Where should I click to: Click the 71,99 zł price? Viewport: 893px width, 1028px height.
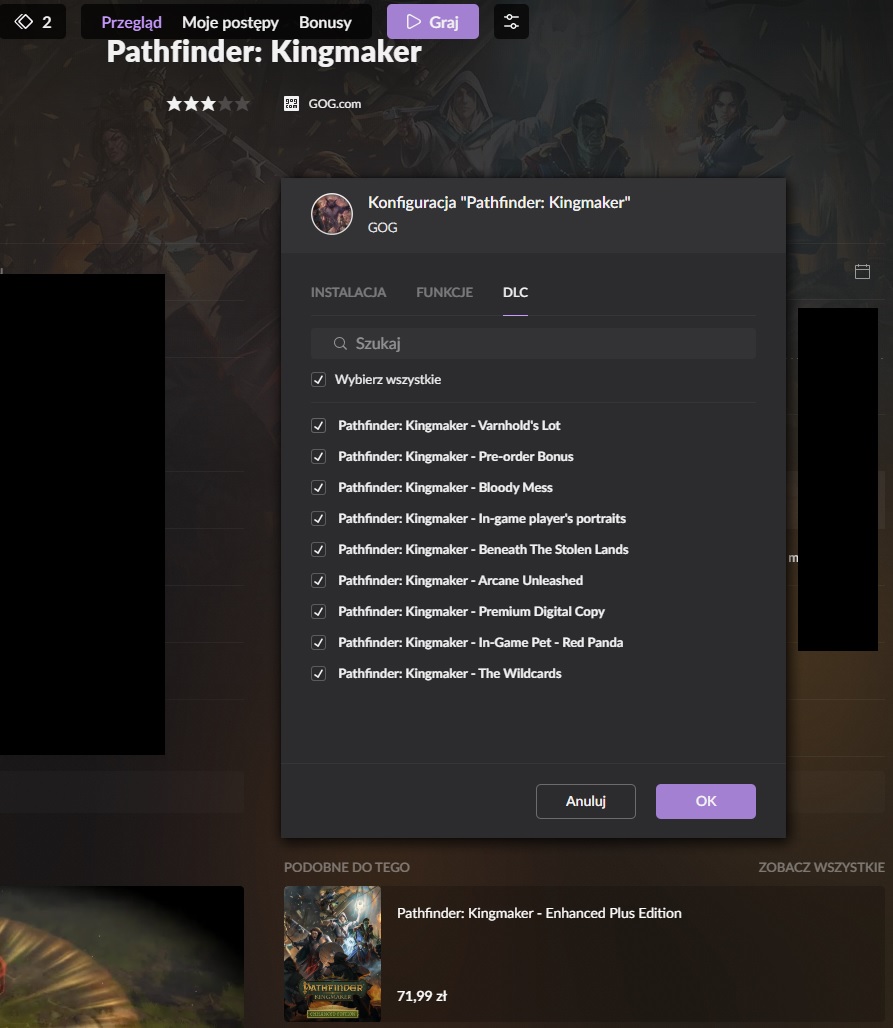click(x=422, y=997)
